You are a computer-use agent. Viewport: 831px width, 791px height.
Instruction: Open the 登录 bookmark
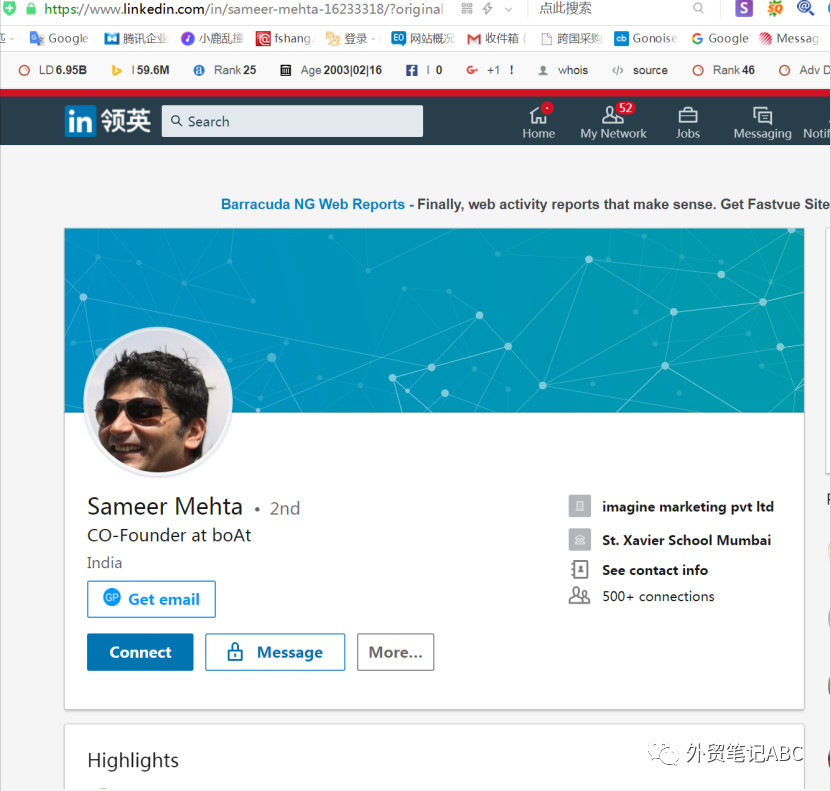[x=349, y=38]
